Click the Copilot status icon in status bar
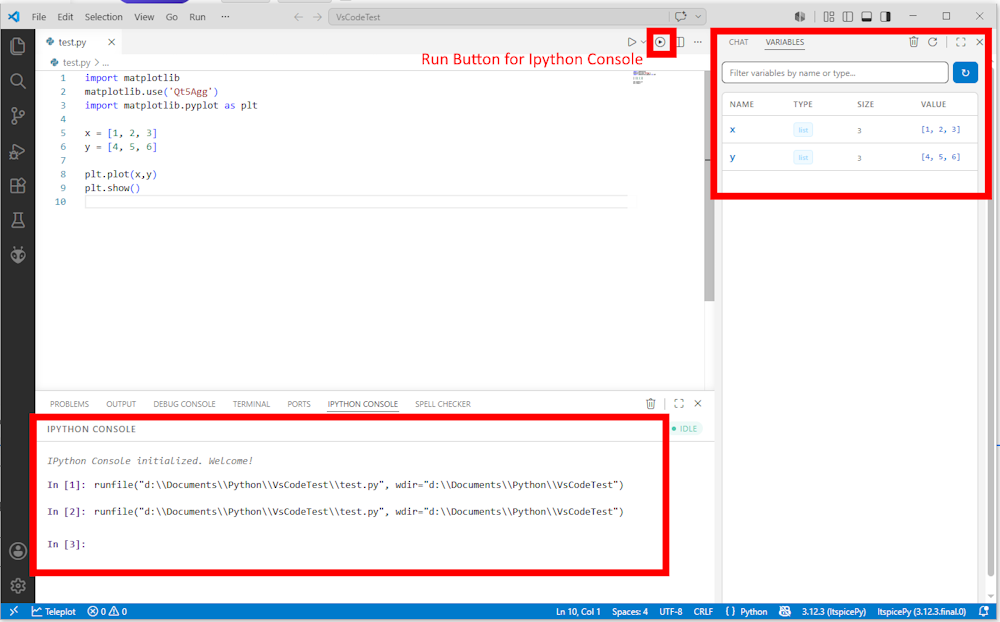 (x=784, y=612)
